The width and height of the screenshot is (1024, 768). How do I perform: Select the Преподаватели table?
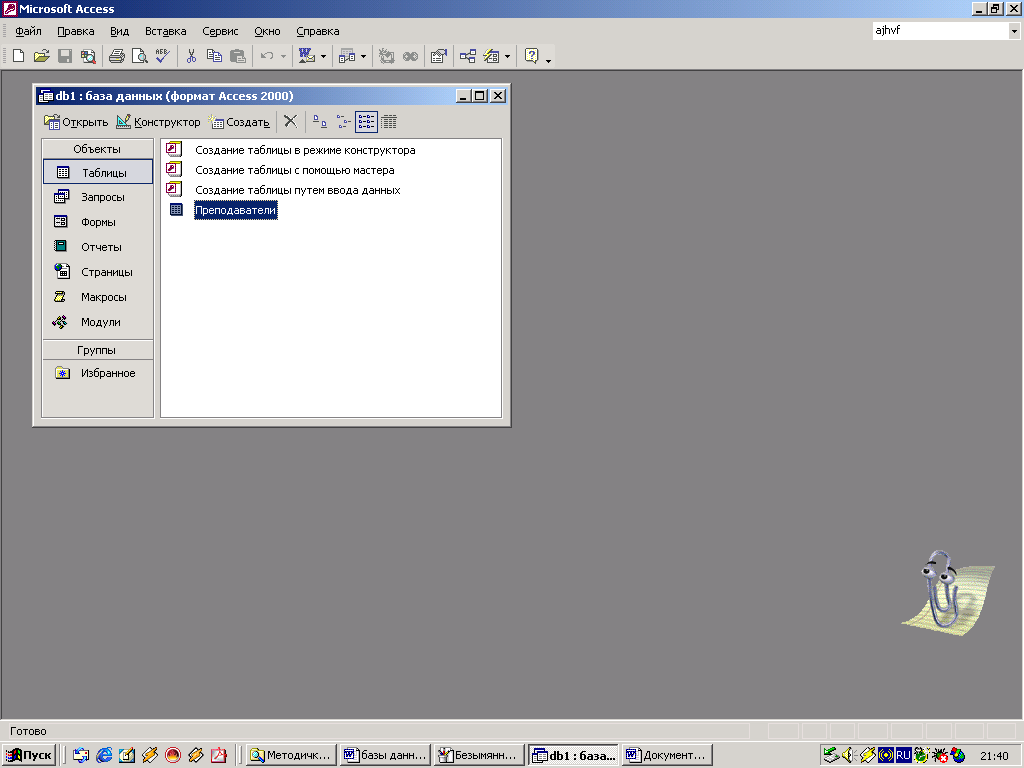point(236,210)
